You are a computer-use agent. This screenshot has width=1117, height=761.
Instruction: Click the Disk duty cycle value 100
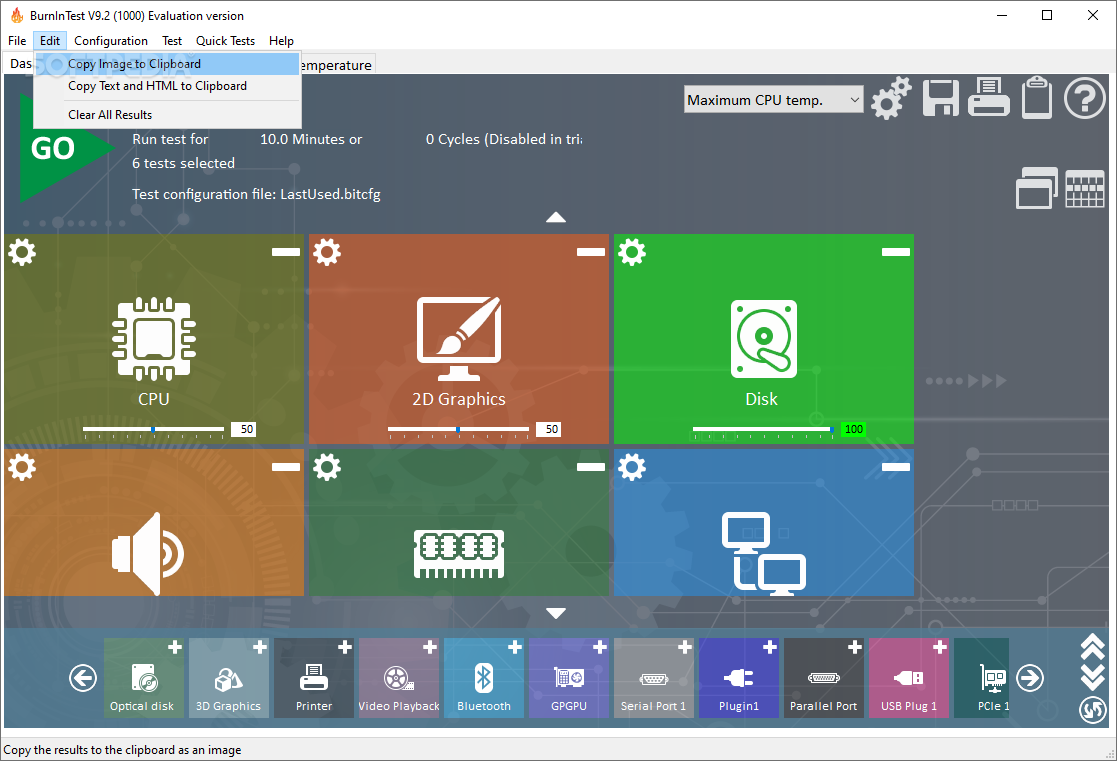[853, 430]
